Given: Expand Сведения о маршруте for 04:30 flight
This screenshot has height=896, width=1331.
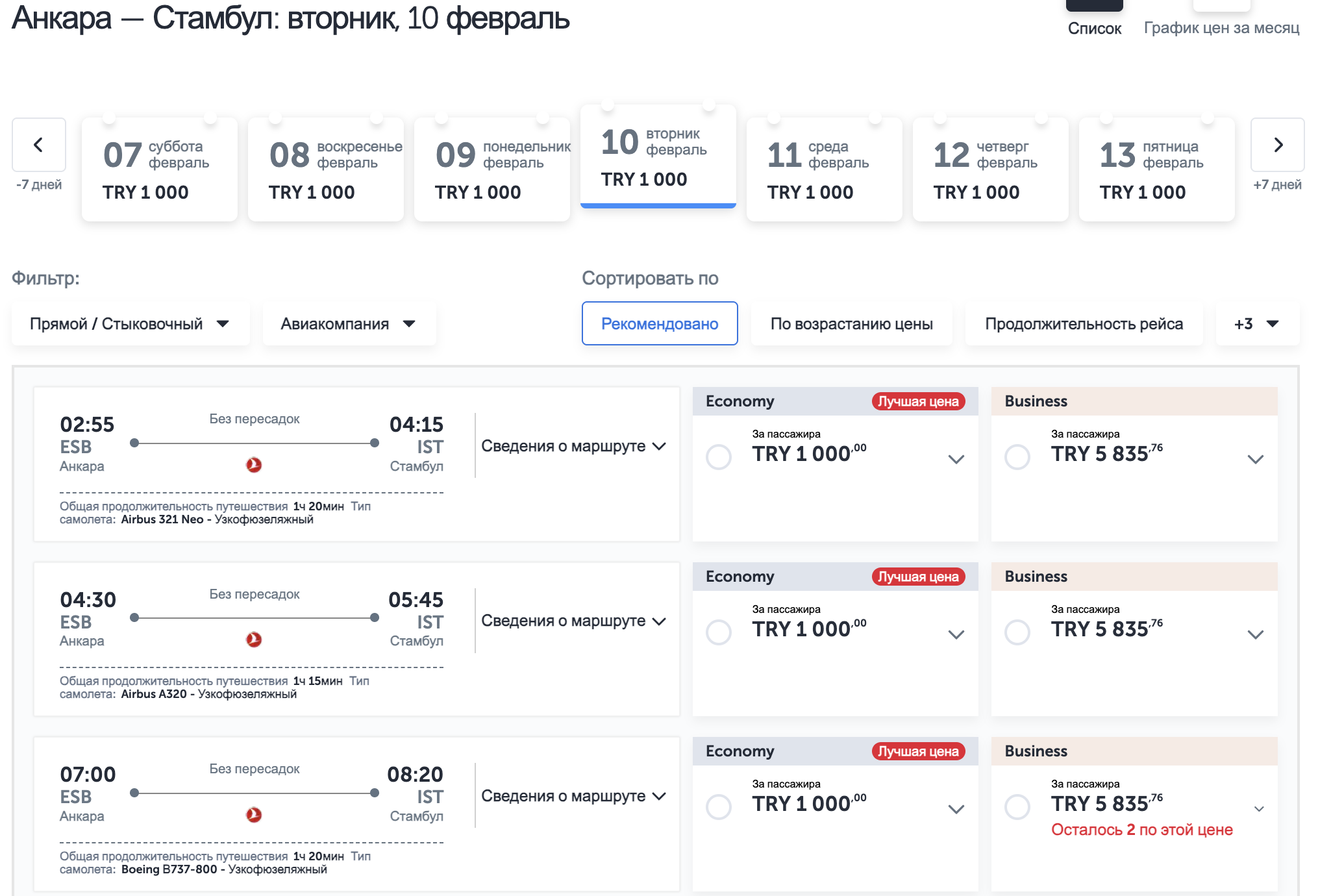Looking at the screenshot, I should point(573,621).
